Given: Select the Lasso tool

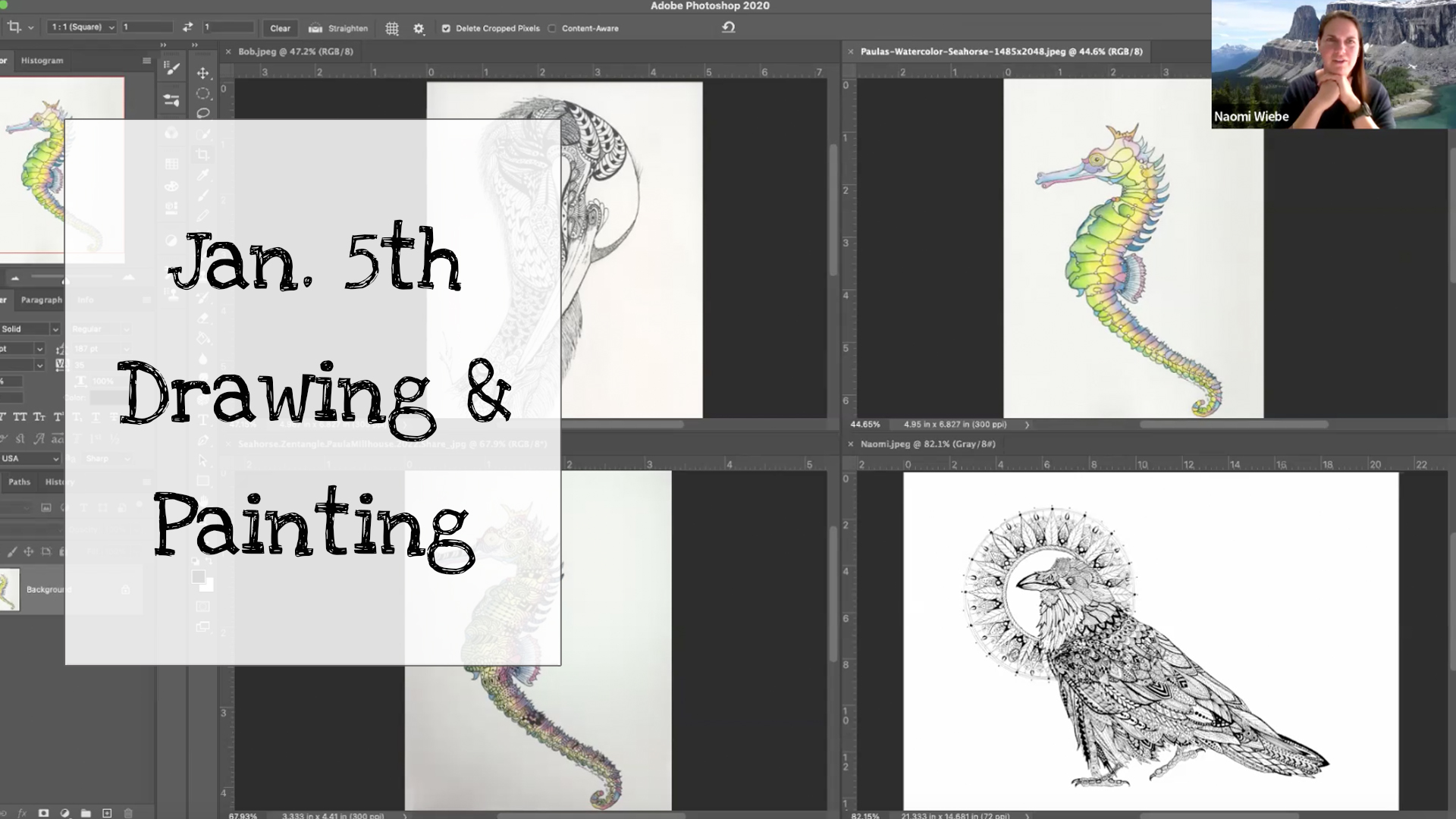Looking at the screenshot, I should (202, 114).
